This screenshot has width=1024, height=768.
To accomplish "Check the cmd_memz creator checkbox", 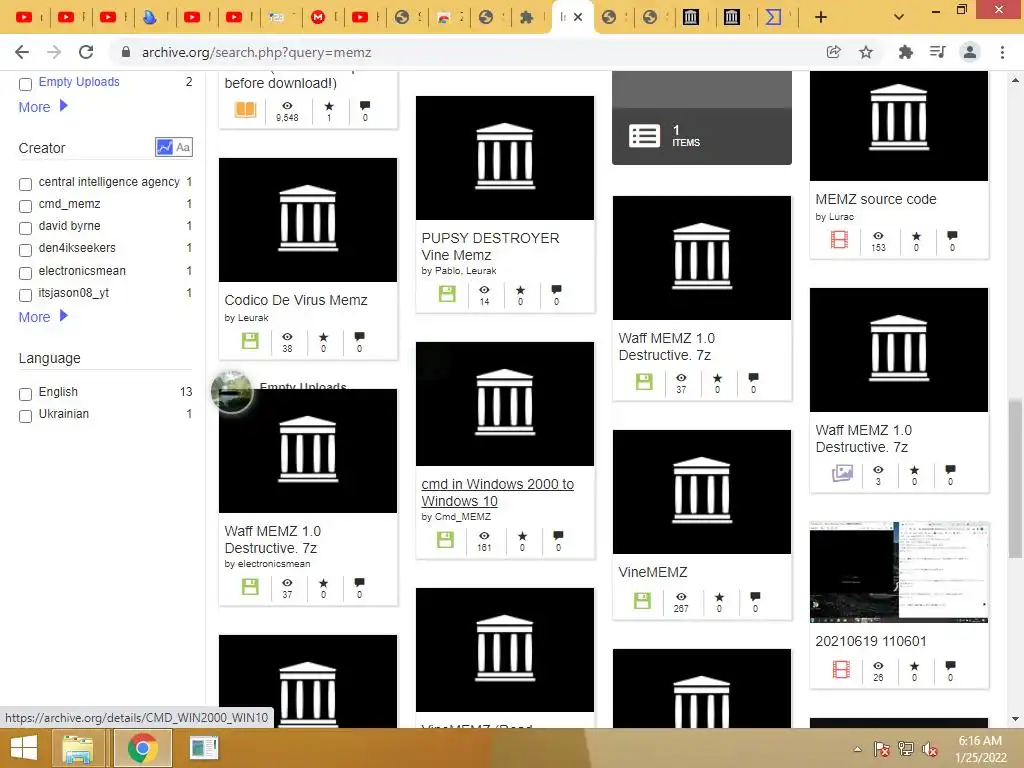I will [25, 206].
